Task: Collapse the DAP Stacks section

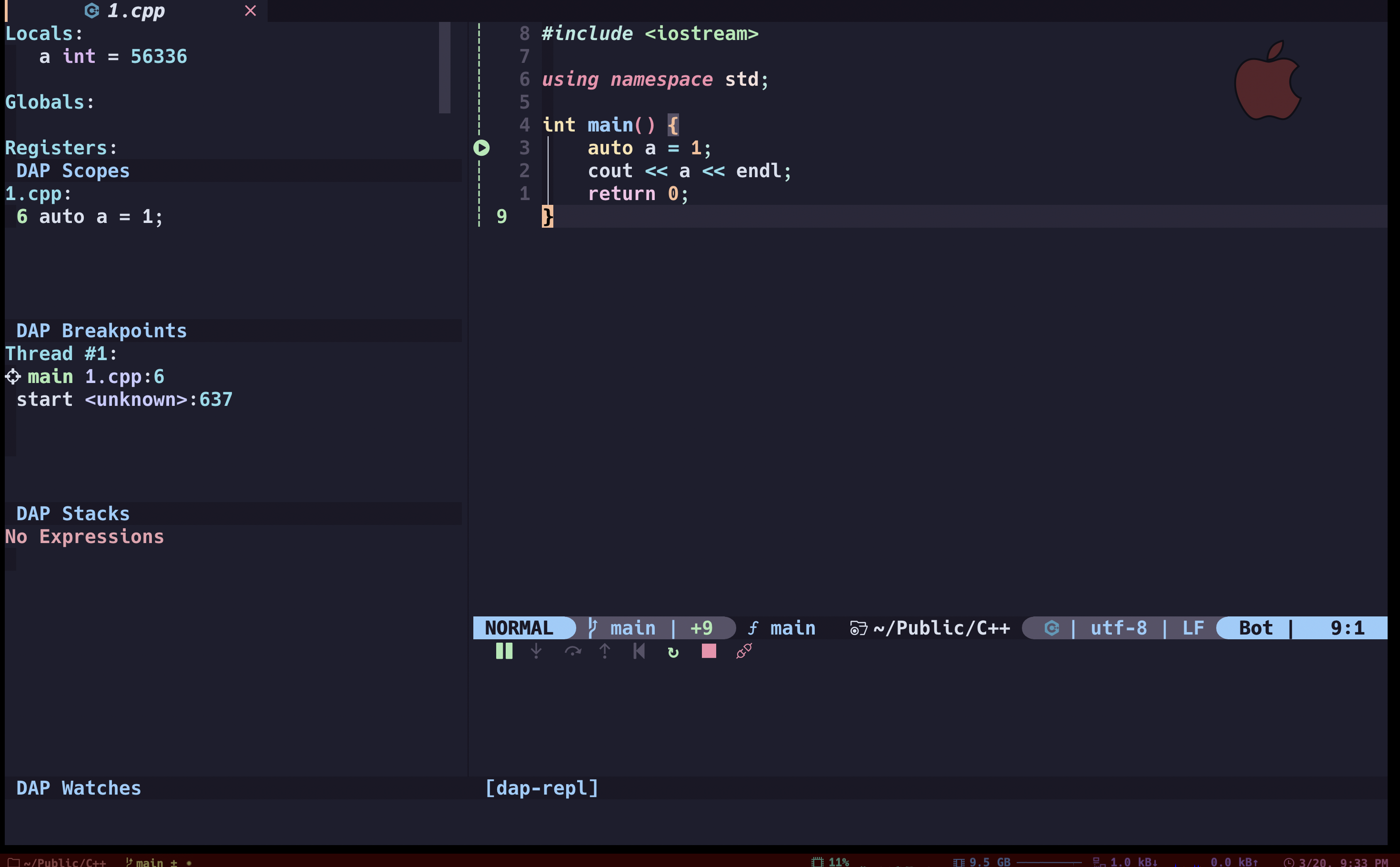Action: (x=73, y=513)
